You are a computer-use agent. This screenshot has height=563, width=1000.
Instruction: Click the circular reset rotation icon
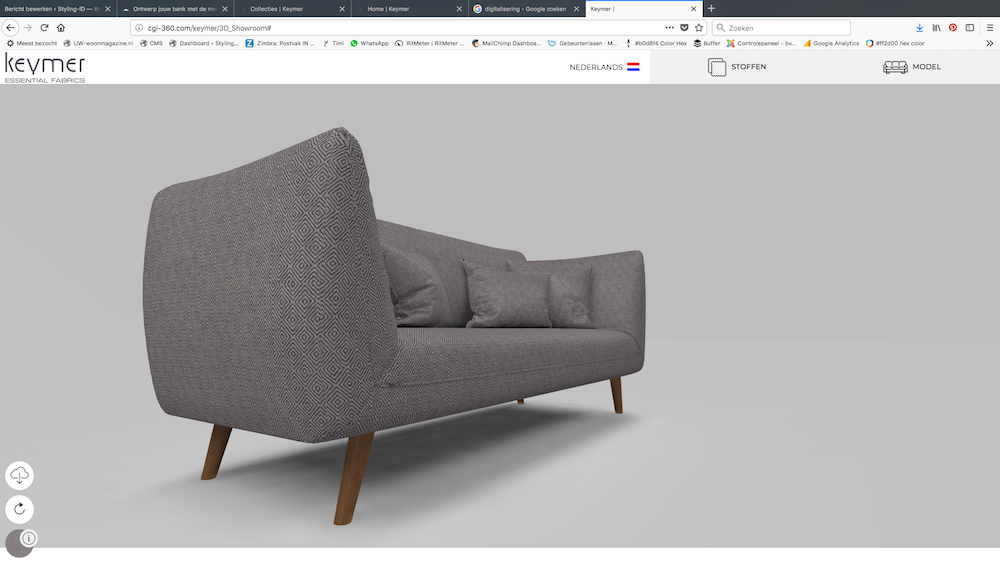[19, 509]
